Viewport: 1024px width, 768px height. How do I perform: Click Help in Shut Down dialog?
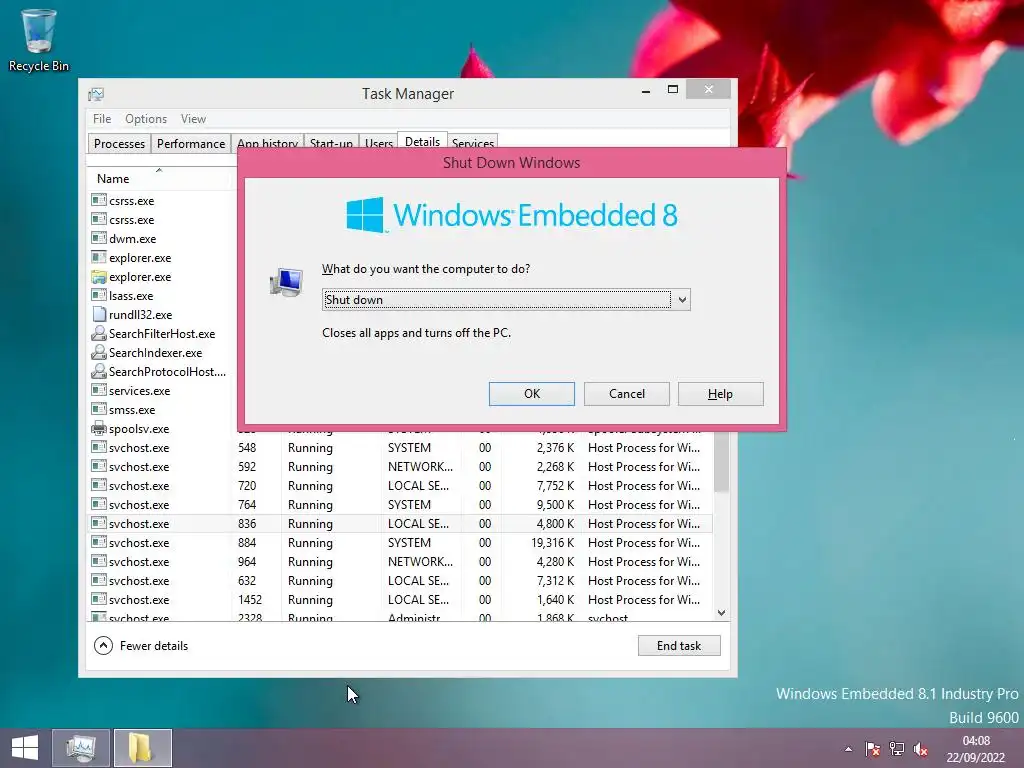[720, 394]
